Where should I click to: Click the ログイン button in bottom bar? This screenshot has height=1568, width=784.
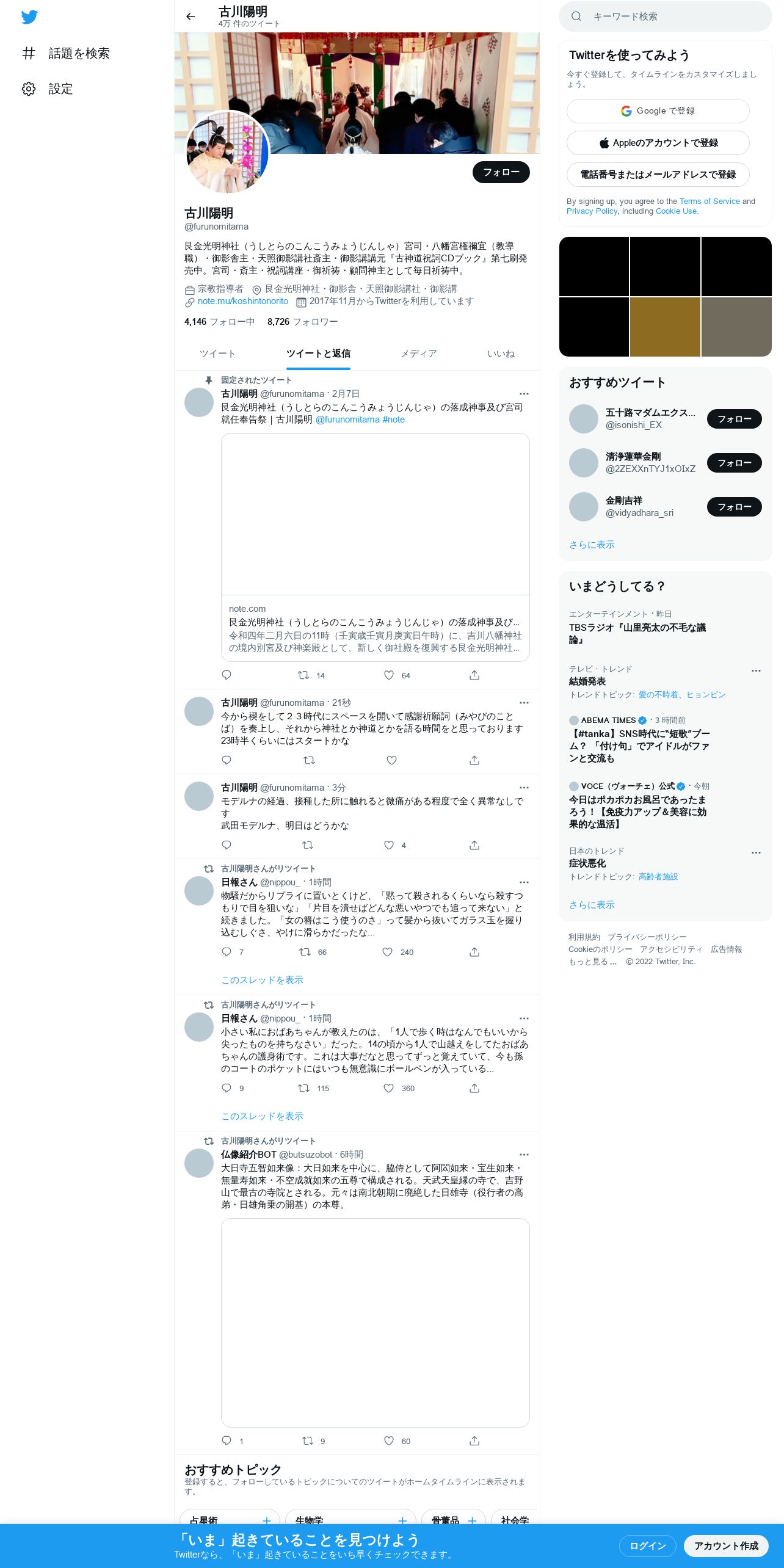click(x=647, y=1546)
